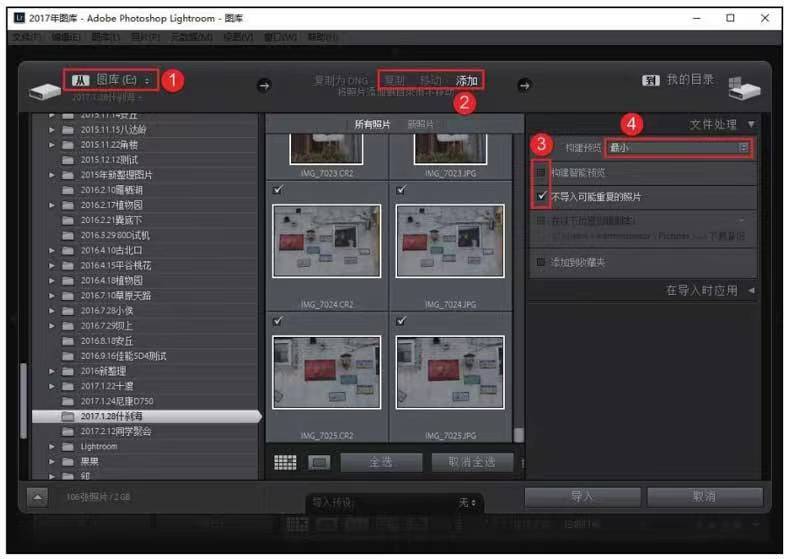This screenshot has height=559, width=788.
Task: Select the IMG_7025.CR2 thumbnail
Action: (x=327, y=372)
